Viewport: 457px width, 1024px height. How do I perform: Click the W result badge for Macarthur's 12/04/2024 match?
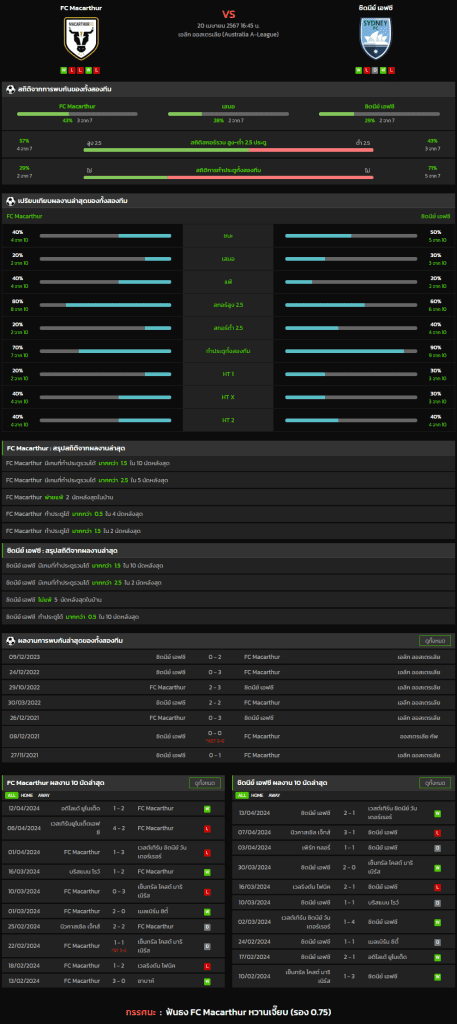(x=207, y=808)
